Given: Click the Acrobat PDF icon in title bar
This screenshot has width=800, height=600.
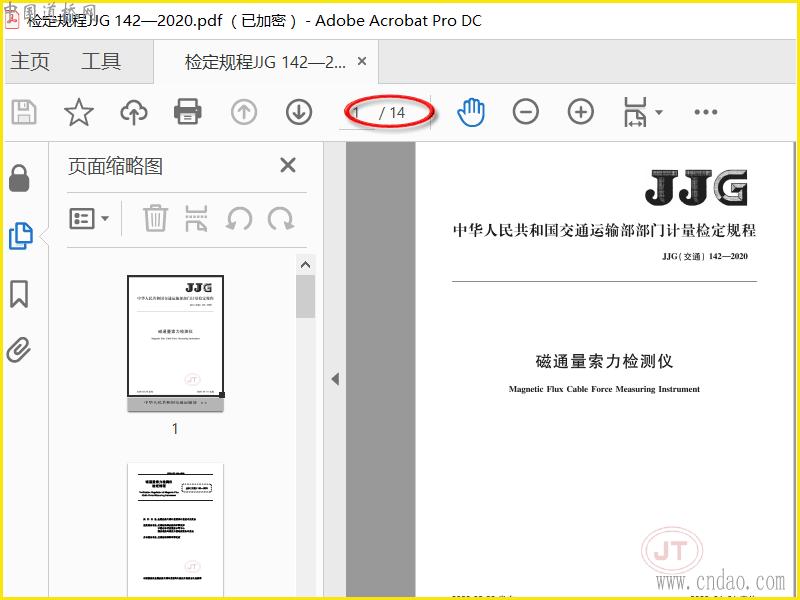Looking at the screenshot, I should point(12,20).
